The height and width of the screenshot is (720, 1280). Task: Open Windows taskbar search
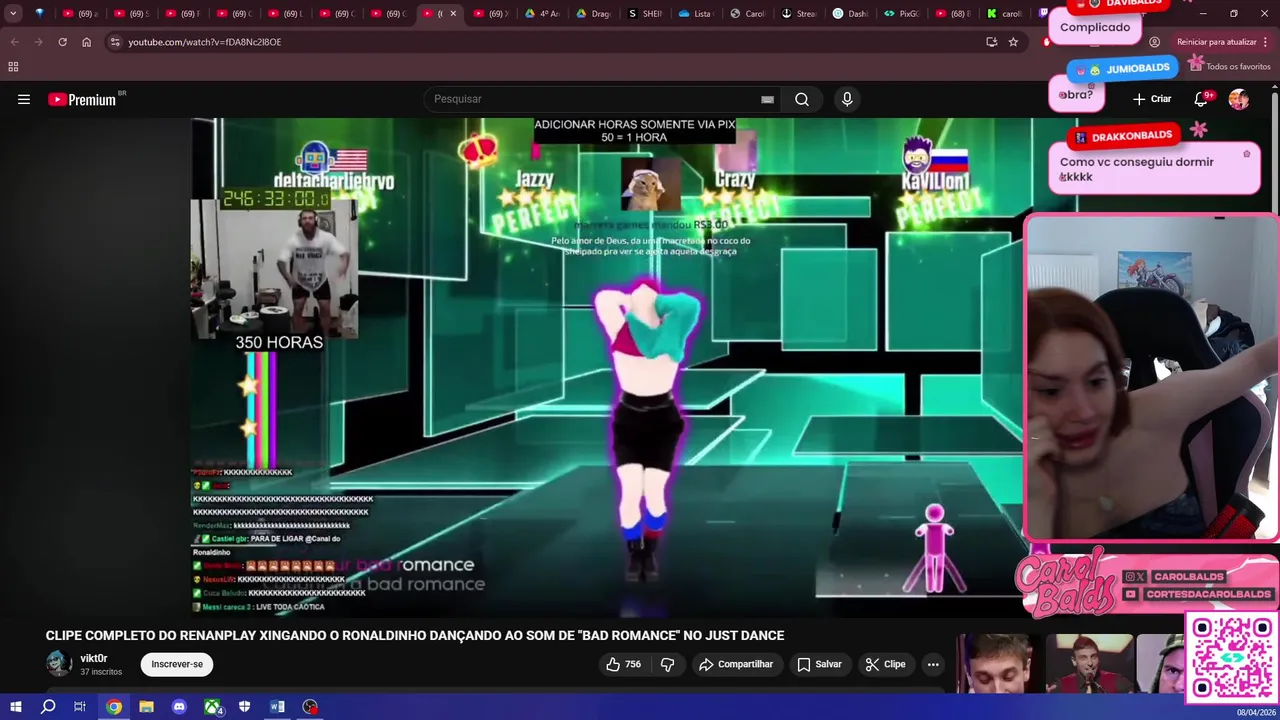(48, 707)
